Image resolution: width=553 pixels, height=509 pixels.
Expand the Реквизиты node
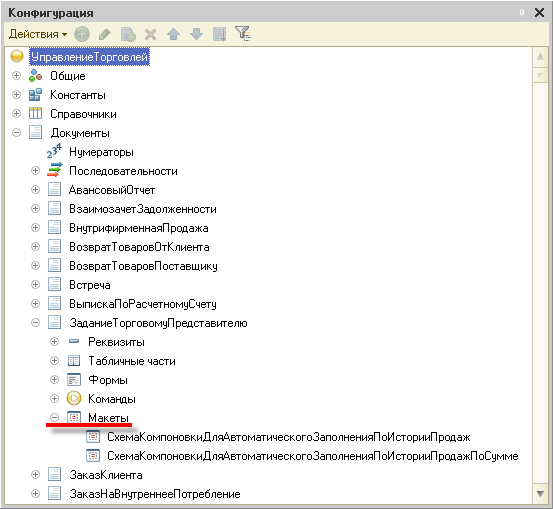pyautogui.click(x=54, y=342)
